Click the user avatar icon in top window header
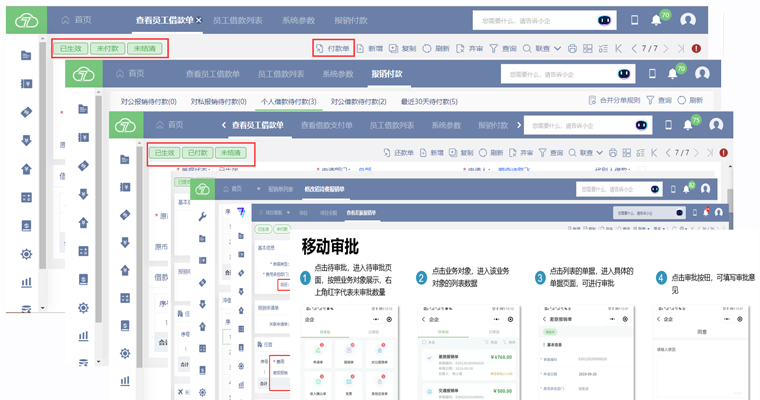The image size is (760, 400). pyautogui.click(x=688, y=19)
